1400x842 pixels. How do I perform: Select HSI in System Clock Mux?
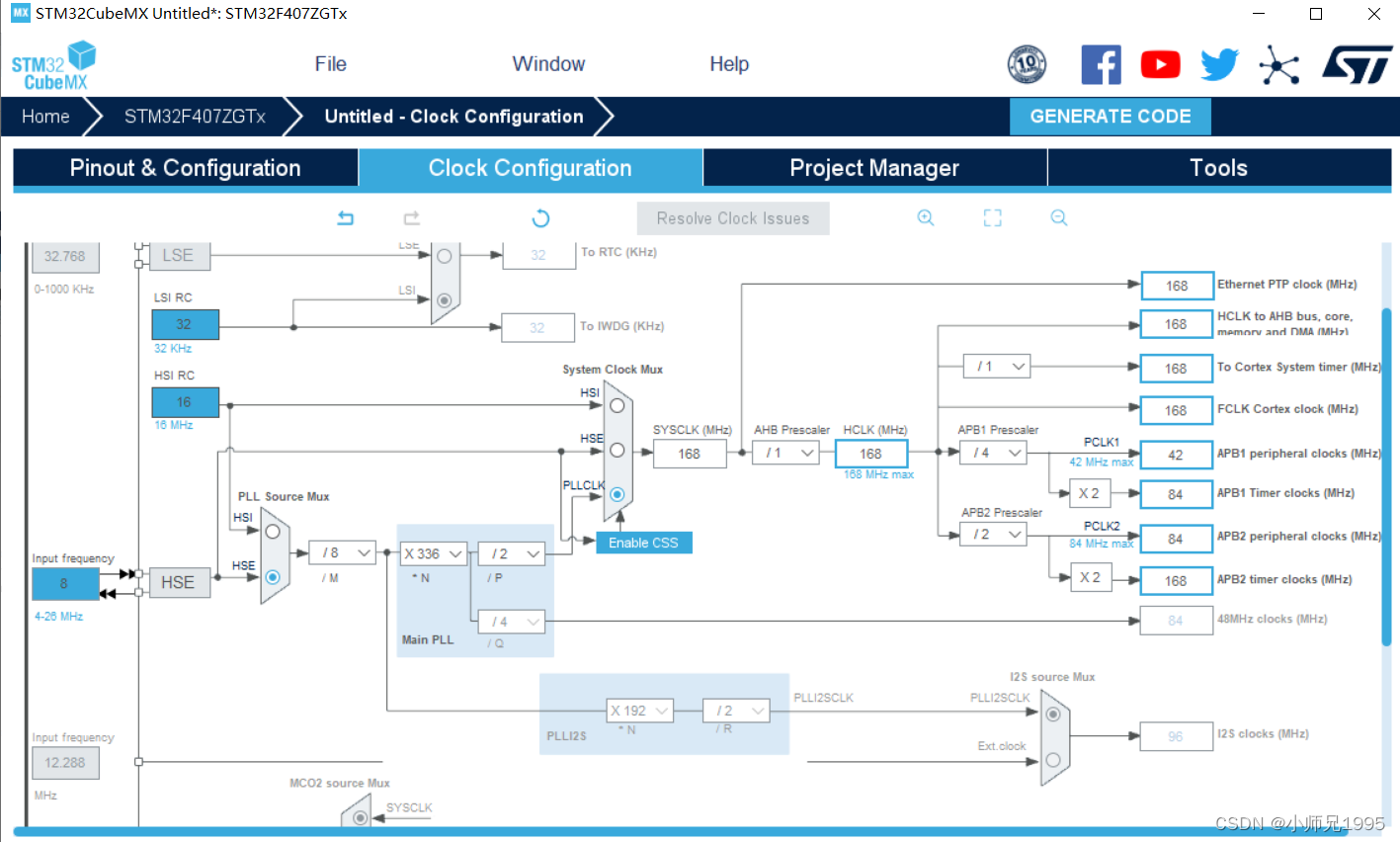tap(618, 405)
